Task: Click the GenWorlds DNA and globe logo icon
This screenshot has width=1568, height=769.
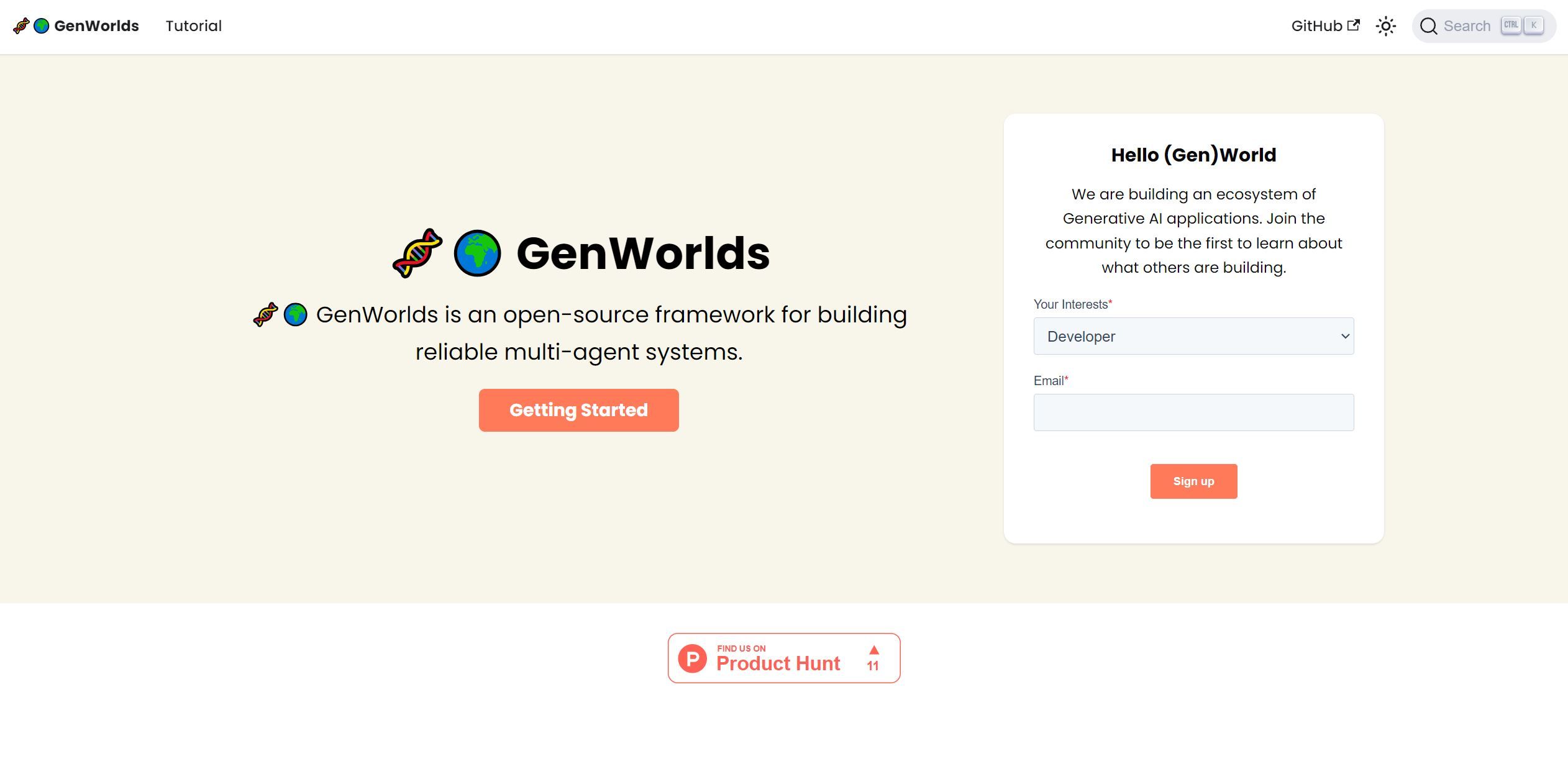Action: click(31, 25)
